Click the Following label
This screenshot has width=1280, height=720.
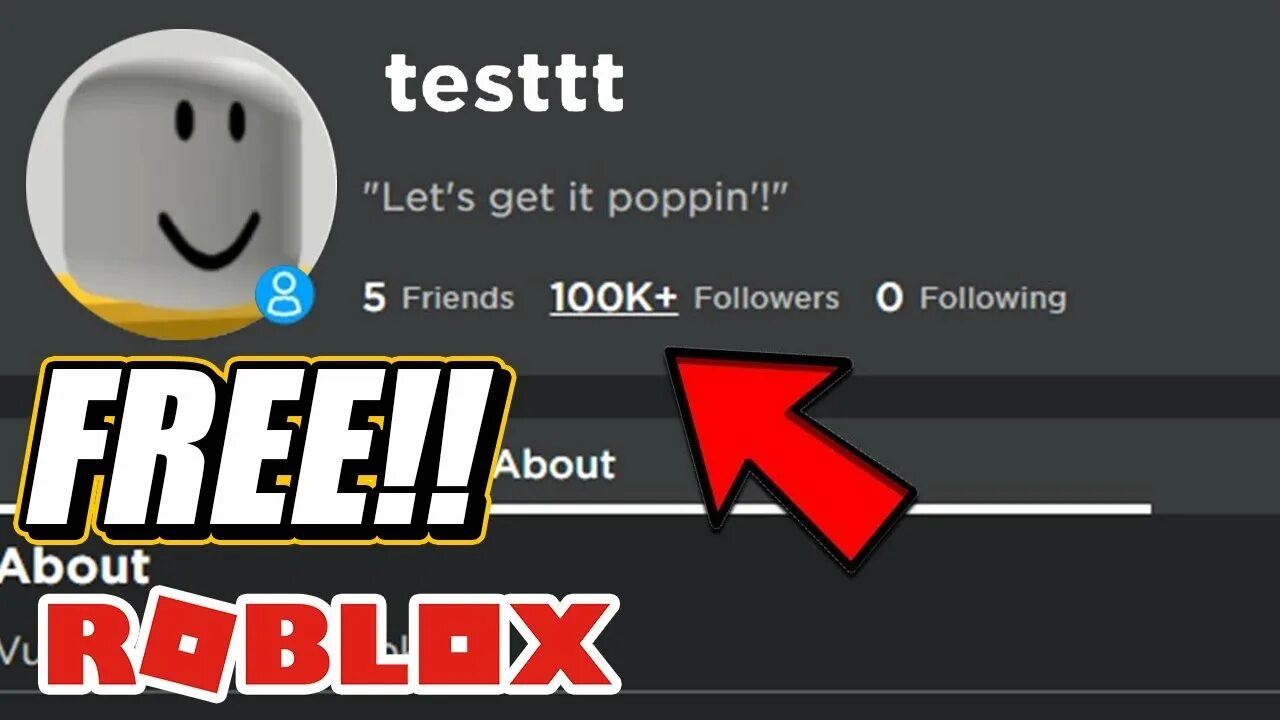click(993, 298)
